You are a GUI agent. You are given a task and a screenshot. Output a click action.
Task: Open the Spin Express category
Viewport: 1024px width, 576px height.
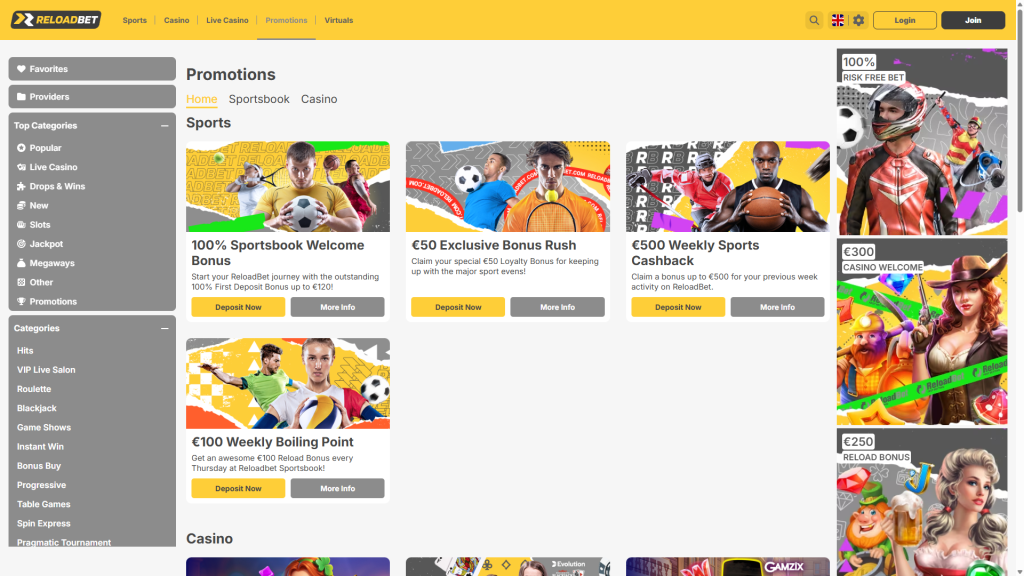click(43, 524)
